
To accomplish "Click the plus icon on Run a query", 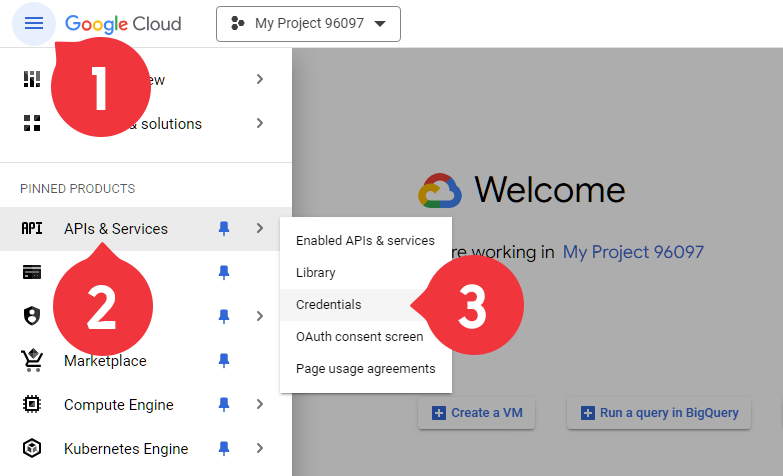I will click(588, 413).
